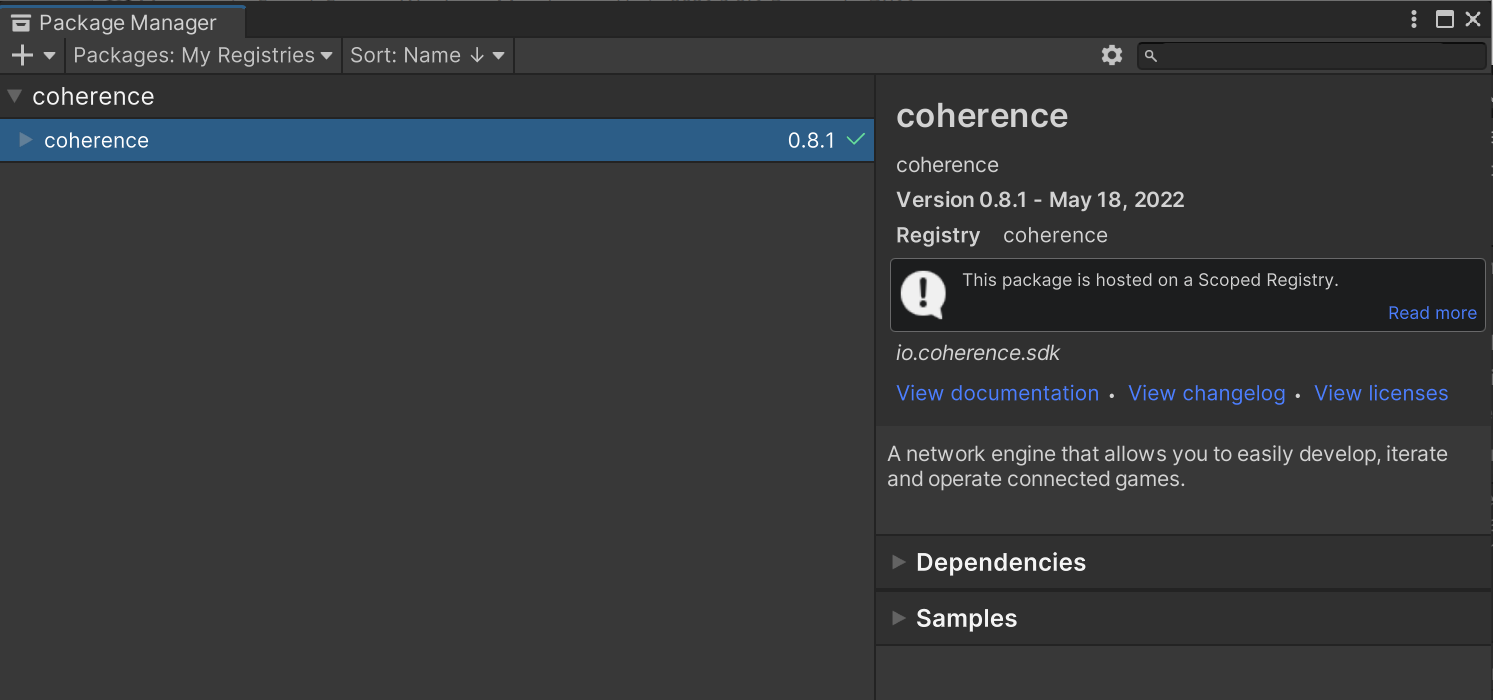Click Read more about scoped registries
Viewport: 1493px width, 700px height.
(1431, 313)
